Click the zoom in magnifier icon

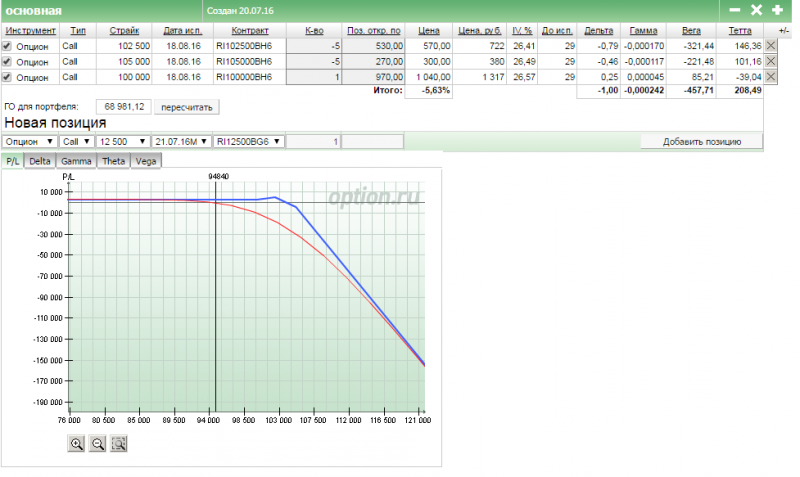[x=77, y=444]
